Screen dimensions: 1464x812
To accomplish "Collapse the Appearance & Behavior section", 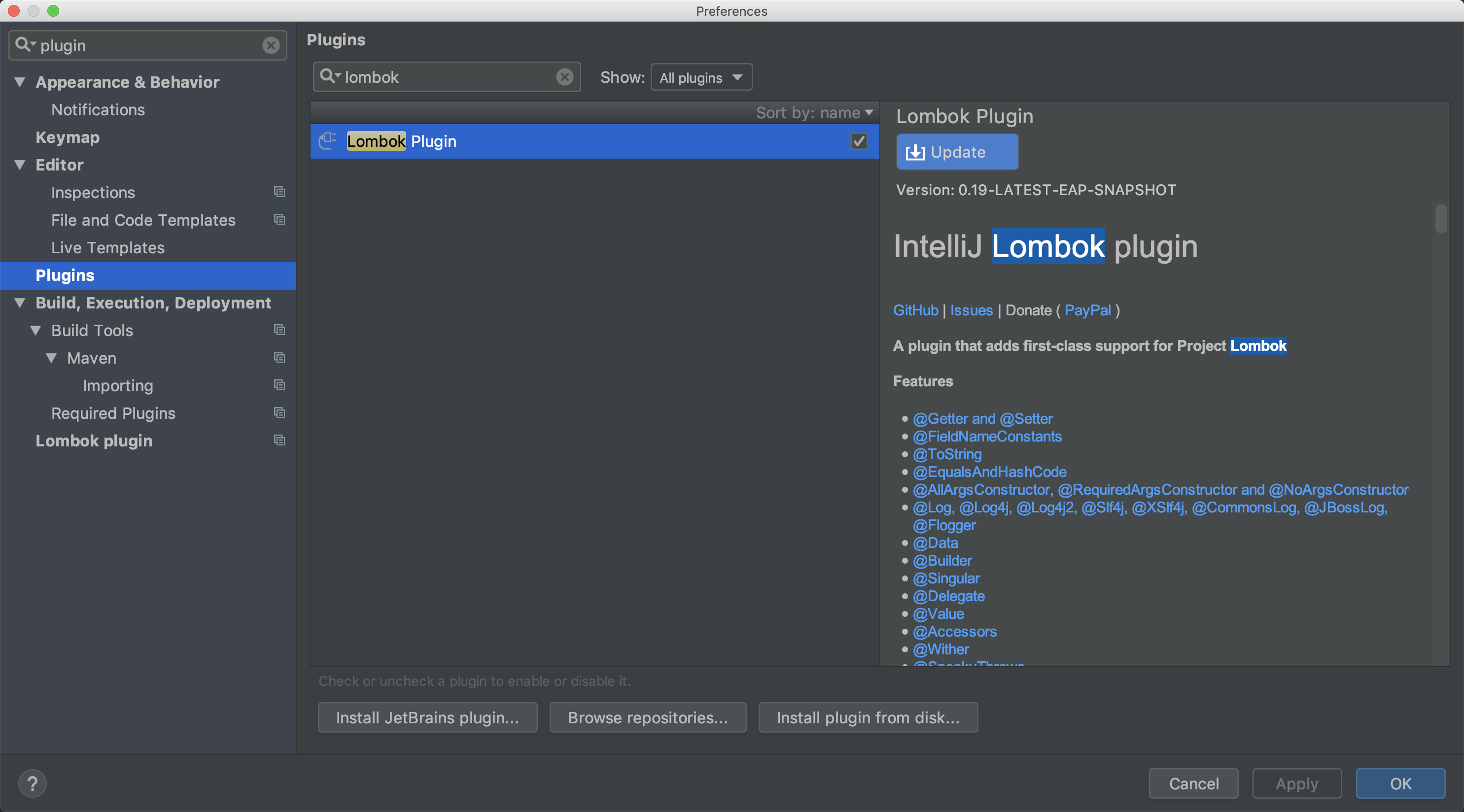I will point(20,82).
